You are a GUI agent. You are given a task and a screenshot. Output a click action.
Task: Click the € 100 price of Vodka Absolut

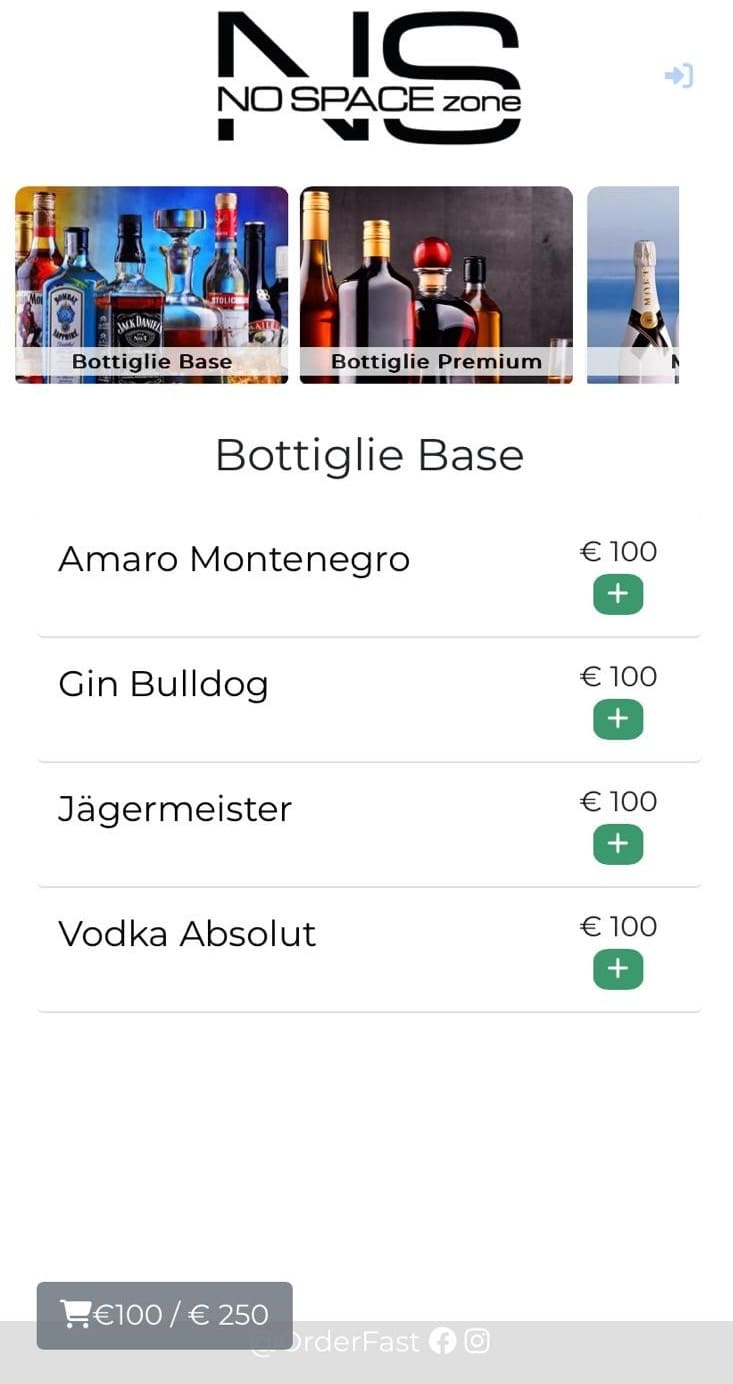click(618, 927)
